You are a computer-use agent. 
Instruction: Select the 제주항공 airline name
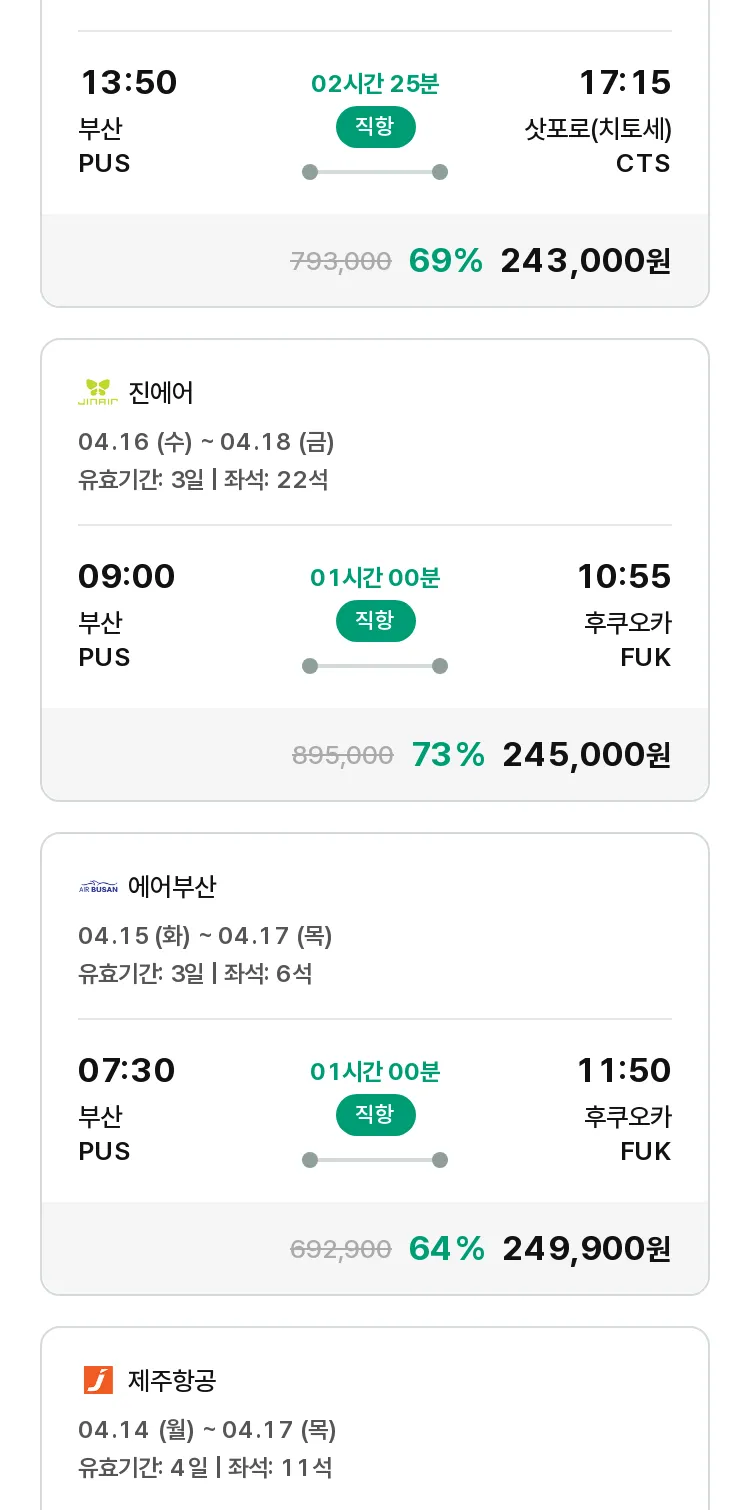pos(172,1380)
